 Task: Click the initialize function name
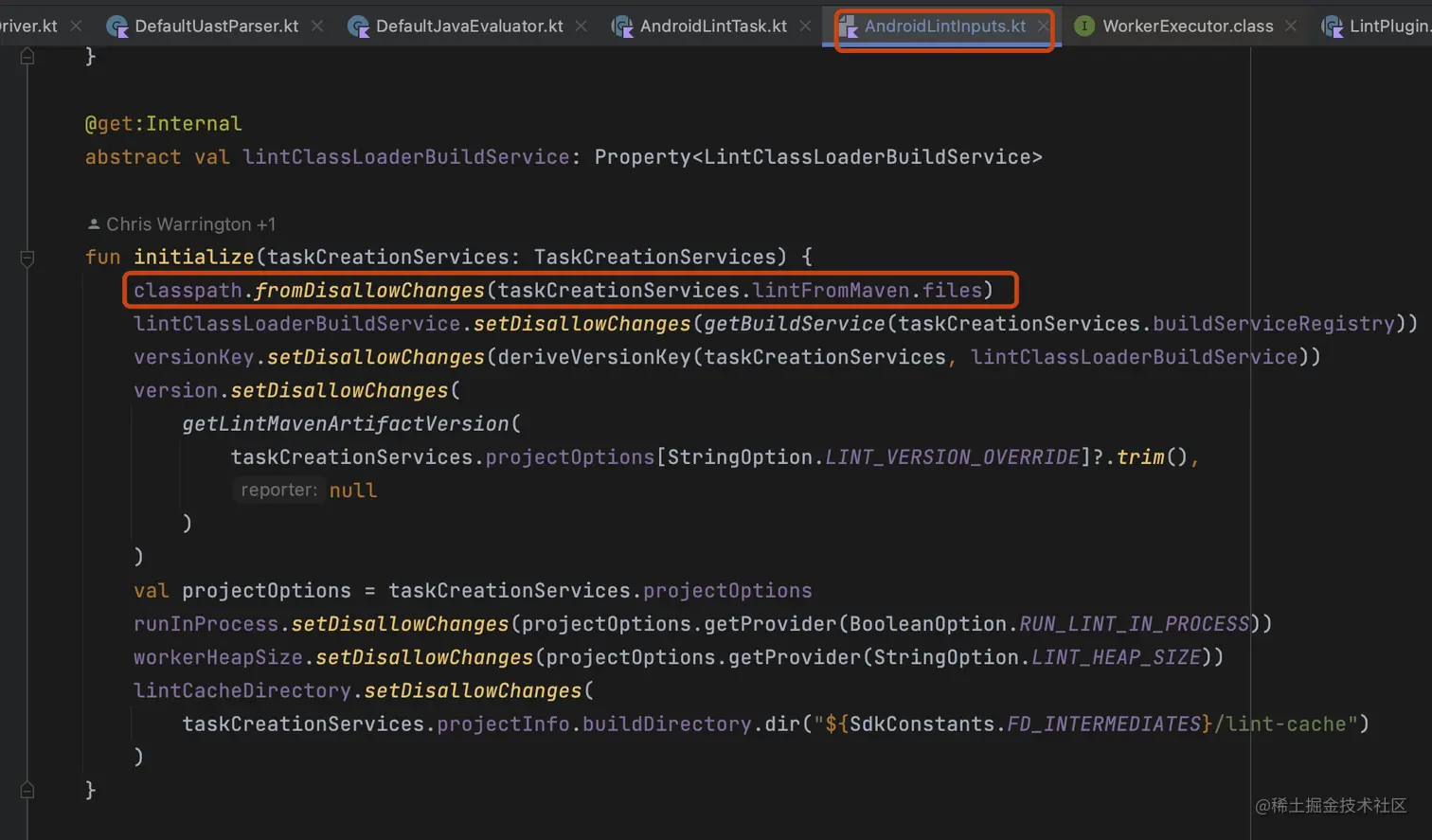194,257
